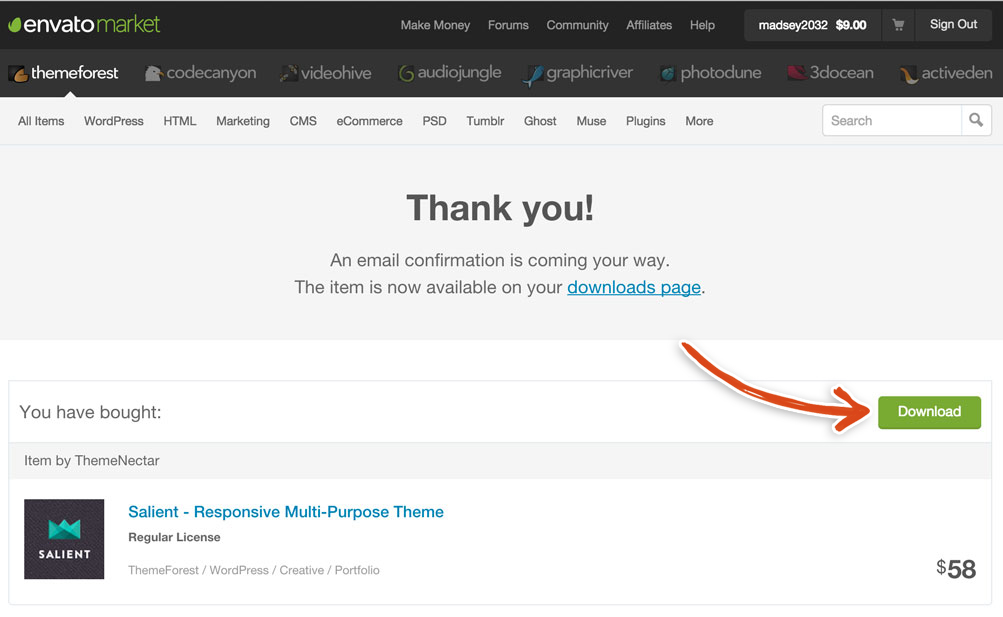Open madsey2032 account balance menu

pyautogui.click(x=812, y=25)
